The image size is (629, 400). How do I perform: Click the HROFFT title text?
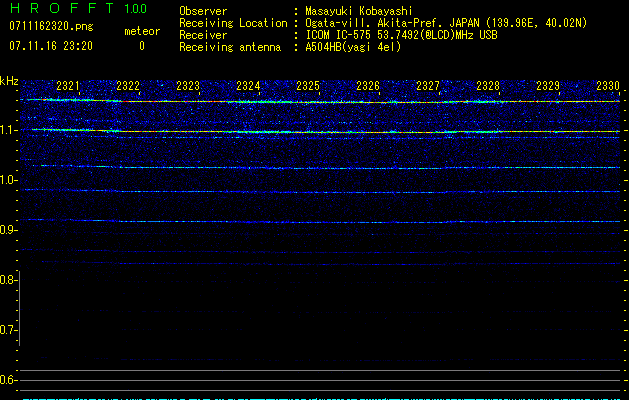(60, 9)
